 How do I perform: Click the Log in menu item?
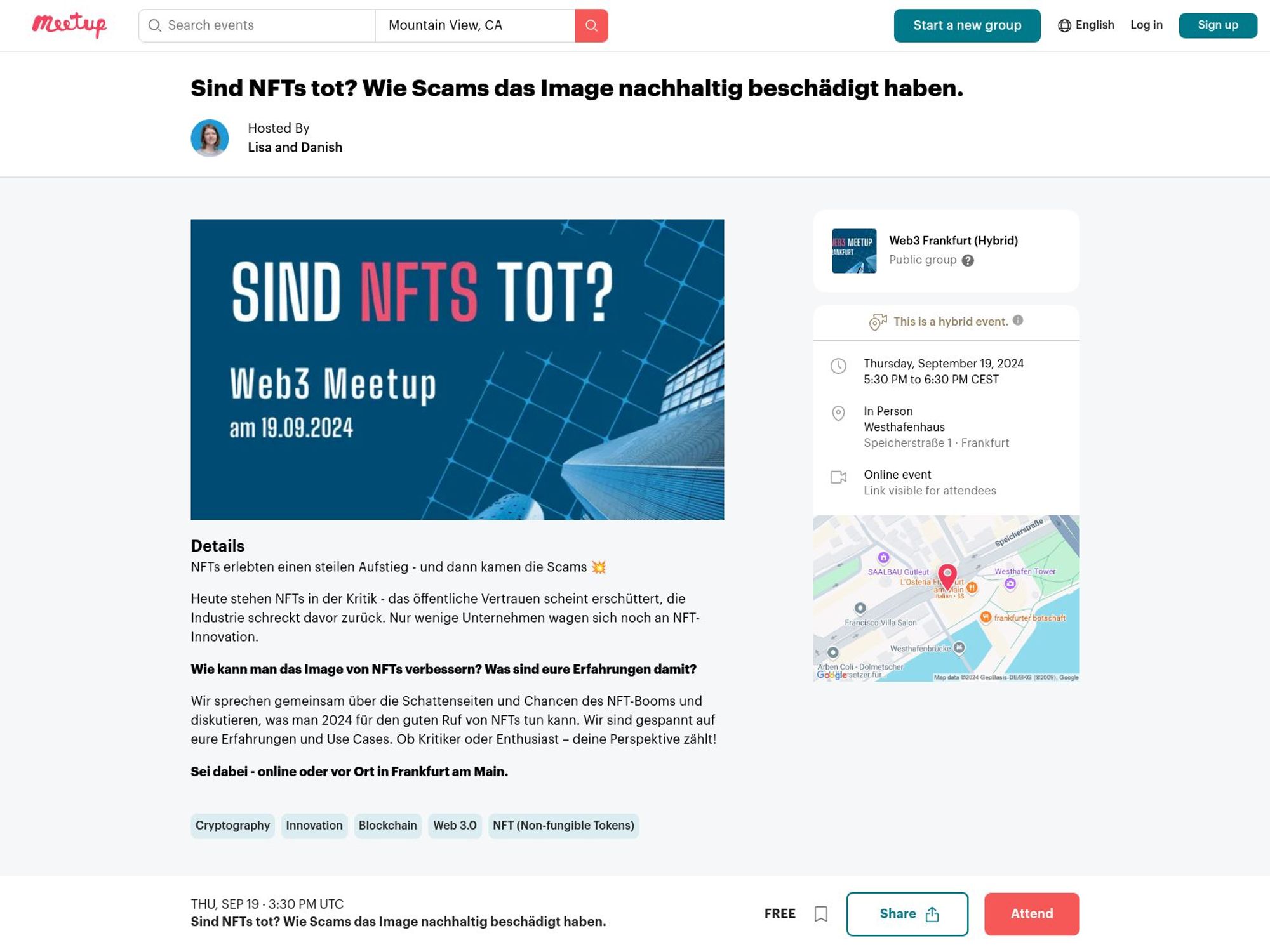pos(1146,25)
